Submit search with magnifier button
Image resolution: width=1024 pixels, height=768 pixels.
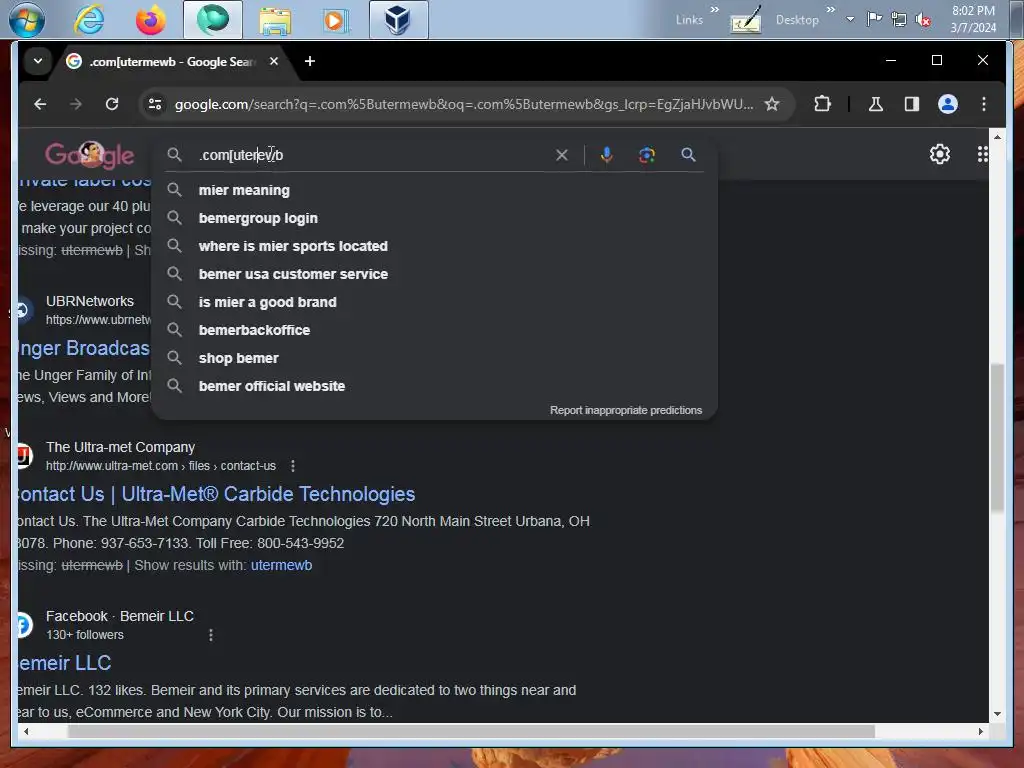click(688, 155)
